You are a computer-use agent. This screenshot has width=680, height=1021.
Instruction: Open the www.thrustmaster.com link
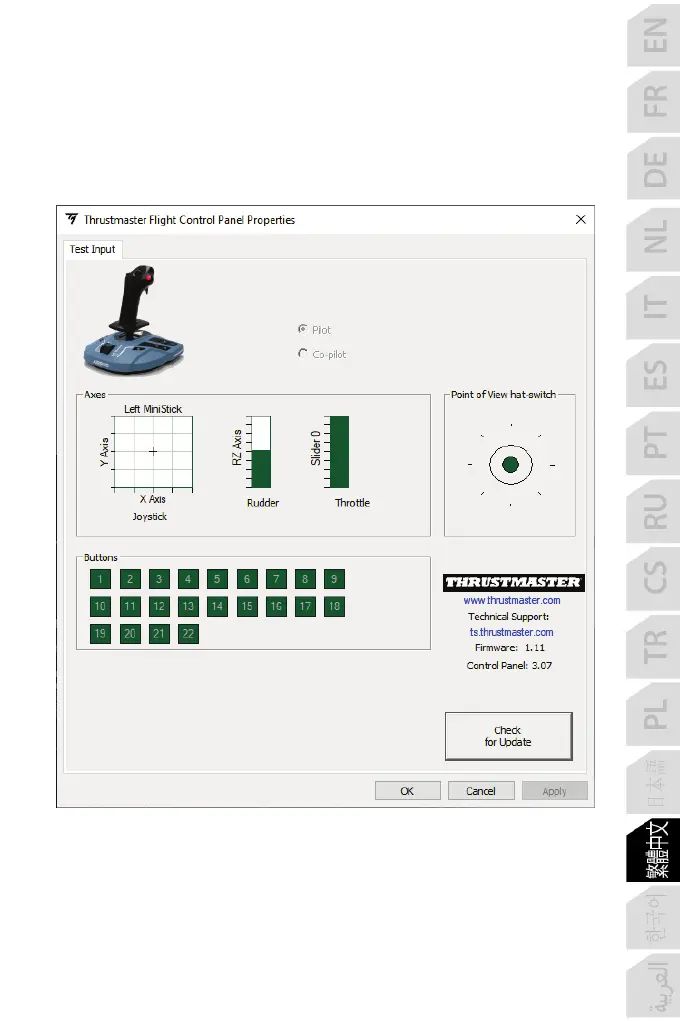[x=511, y=600]
